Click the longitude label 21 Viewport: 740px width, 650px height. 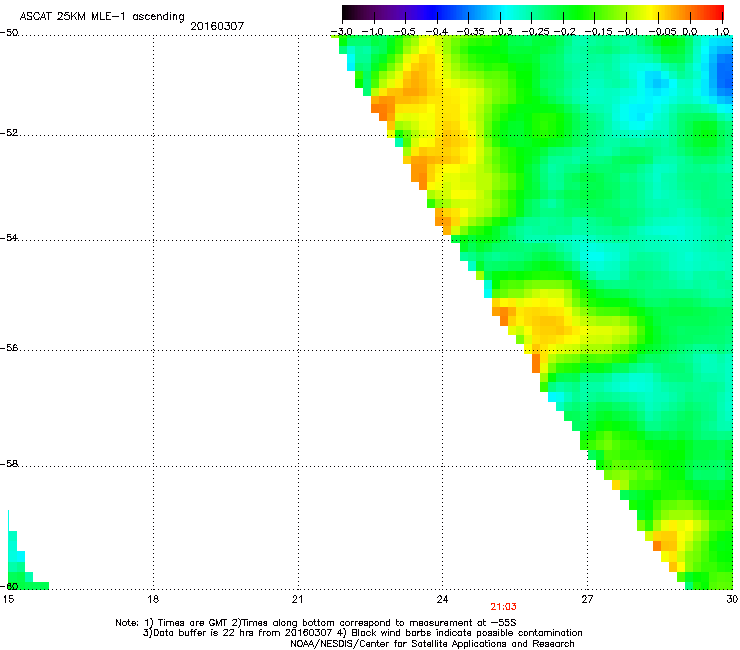tap(297, 599)
